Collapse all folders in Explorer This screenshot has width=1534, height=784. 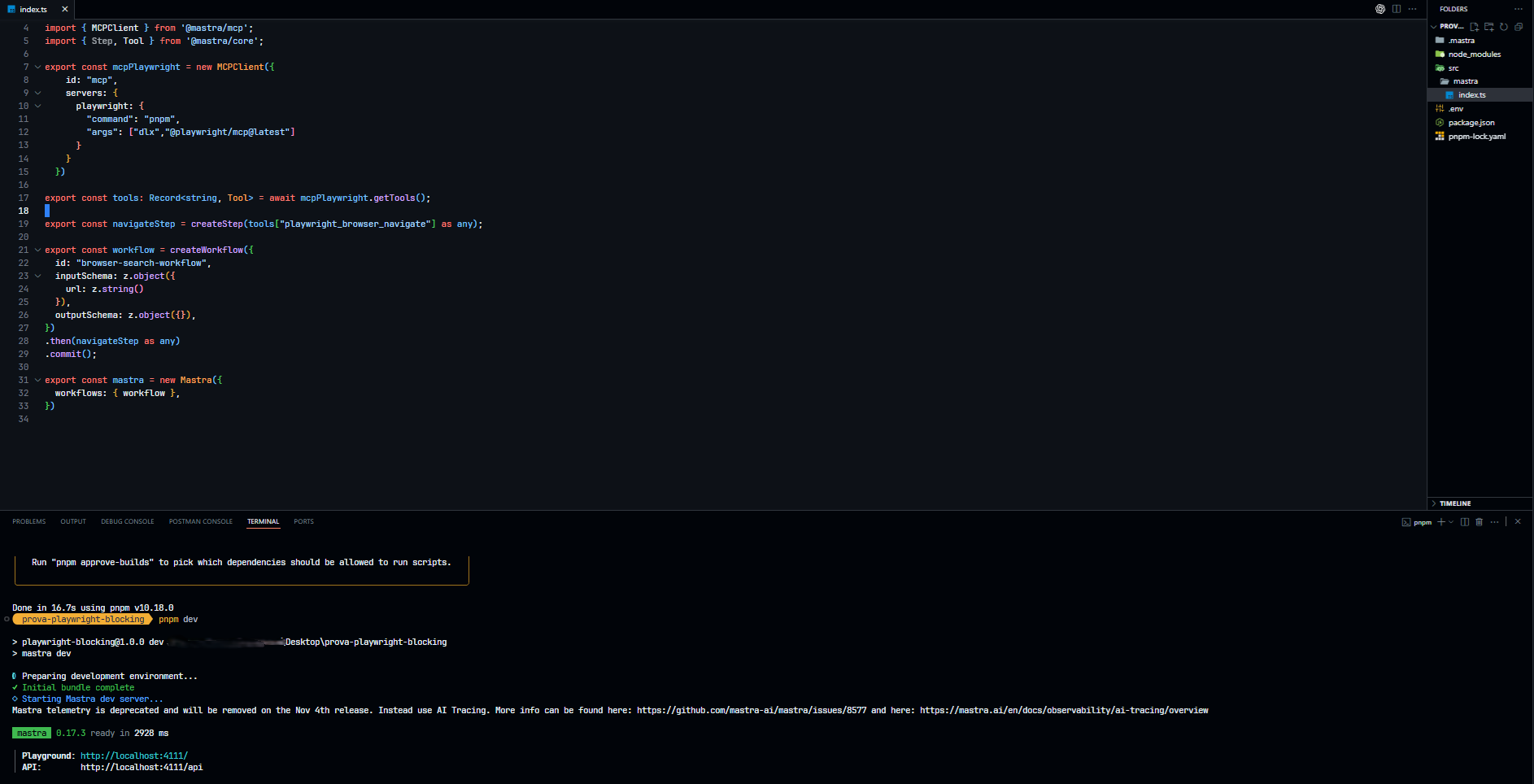click(x=1518, y=27)
